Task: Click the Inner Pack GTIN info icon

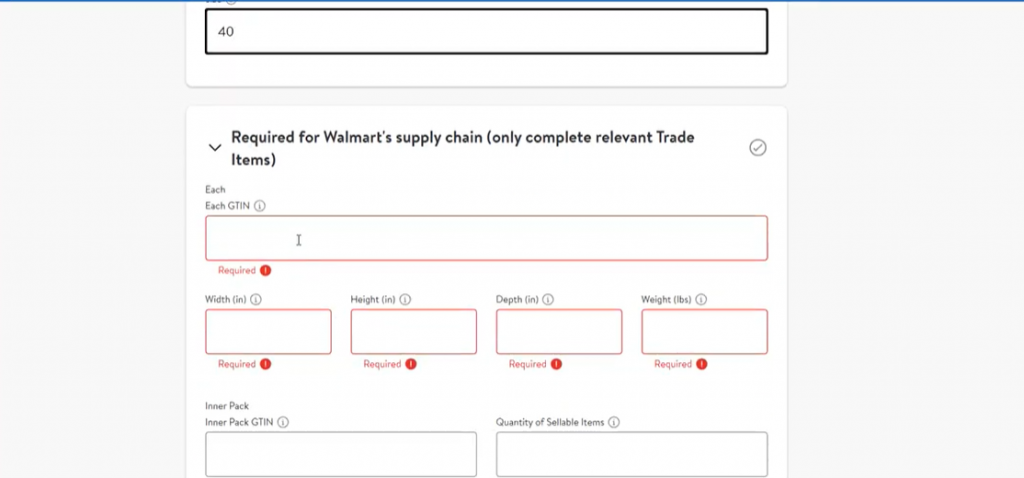Action: [x=283, y=423]
